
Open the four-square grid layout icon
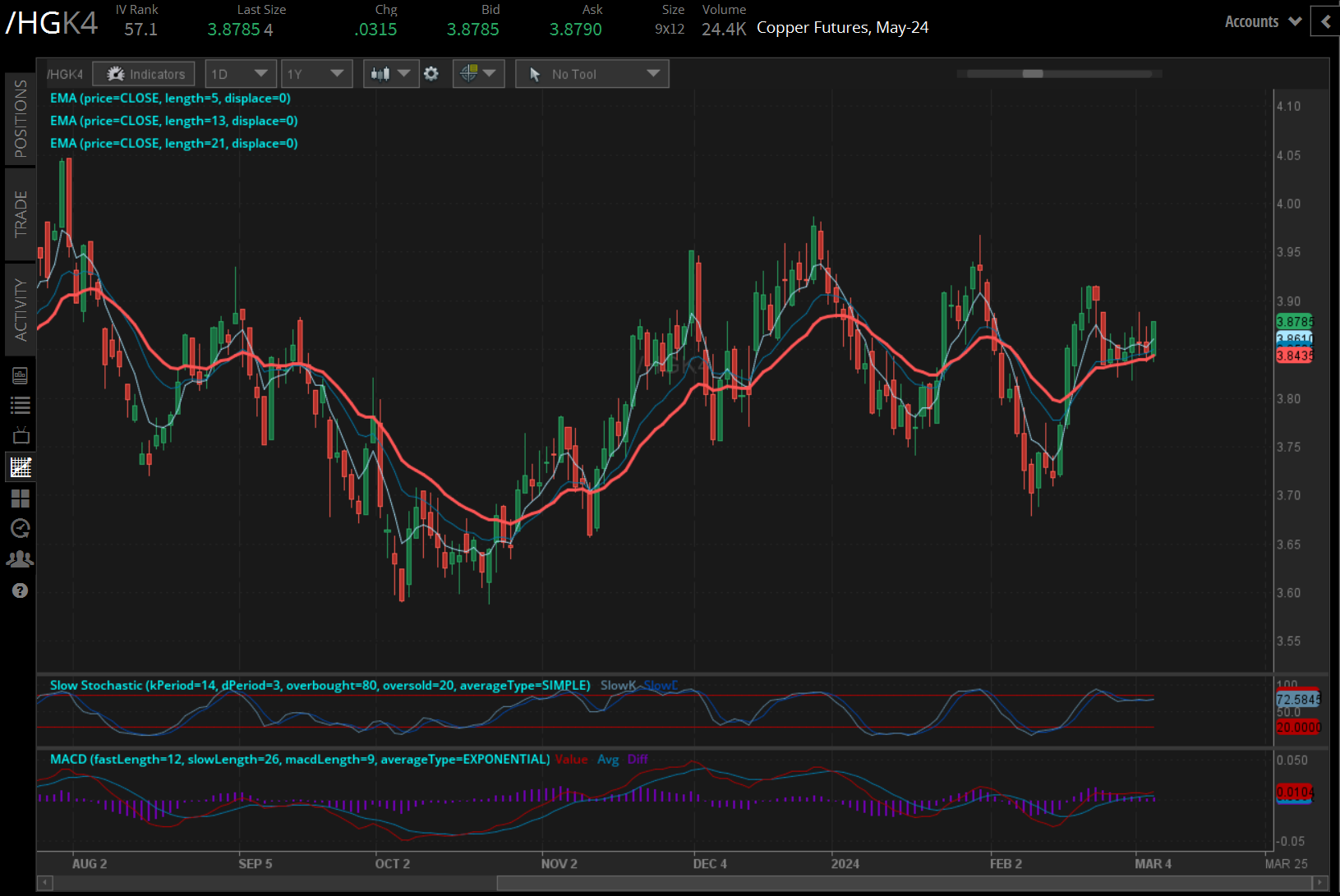click(x=21, y=499)
